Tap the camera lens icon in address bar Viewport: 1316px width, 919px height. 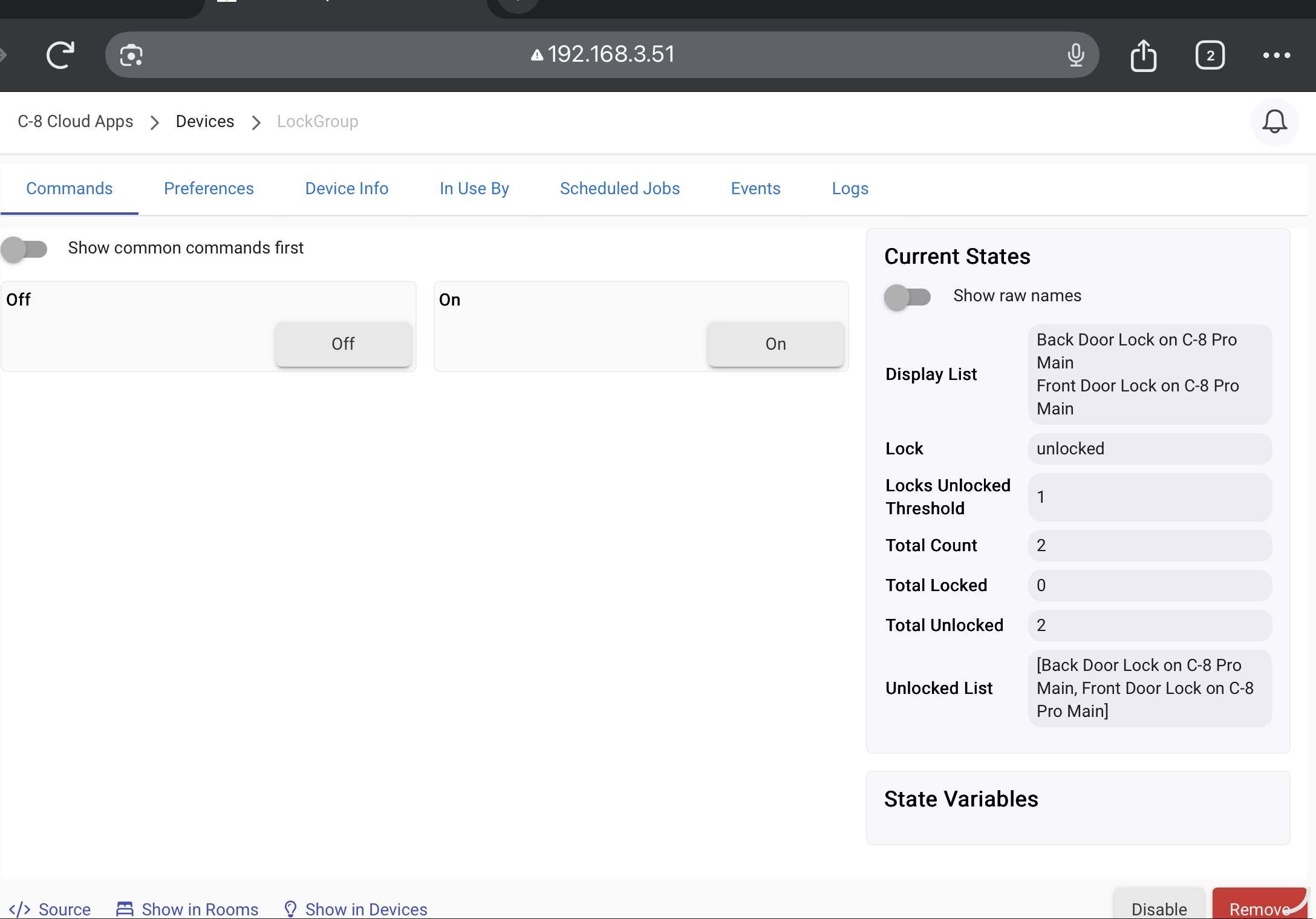[x=131, y=55]
